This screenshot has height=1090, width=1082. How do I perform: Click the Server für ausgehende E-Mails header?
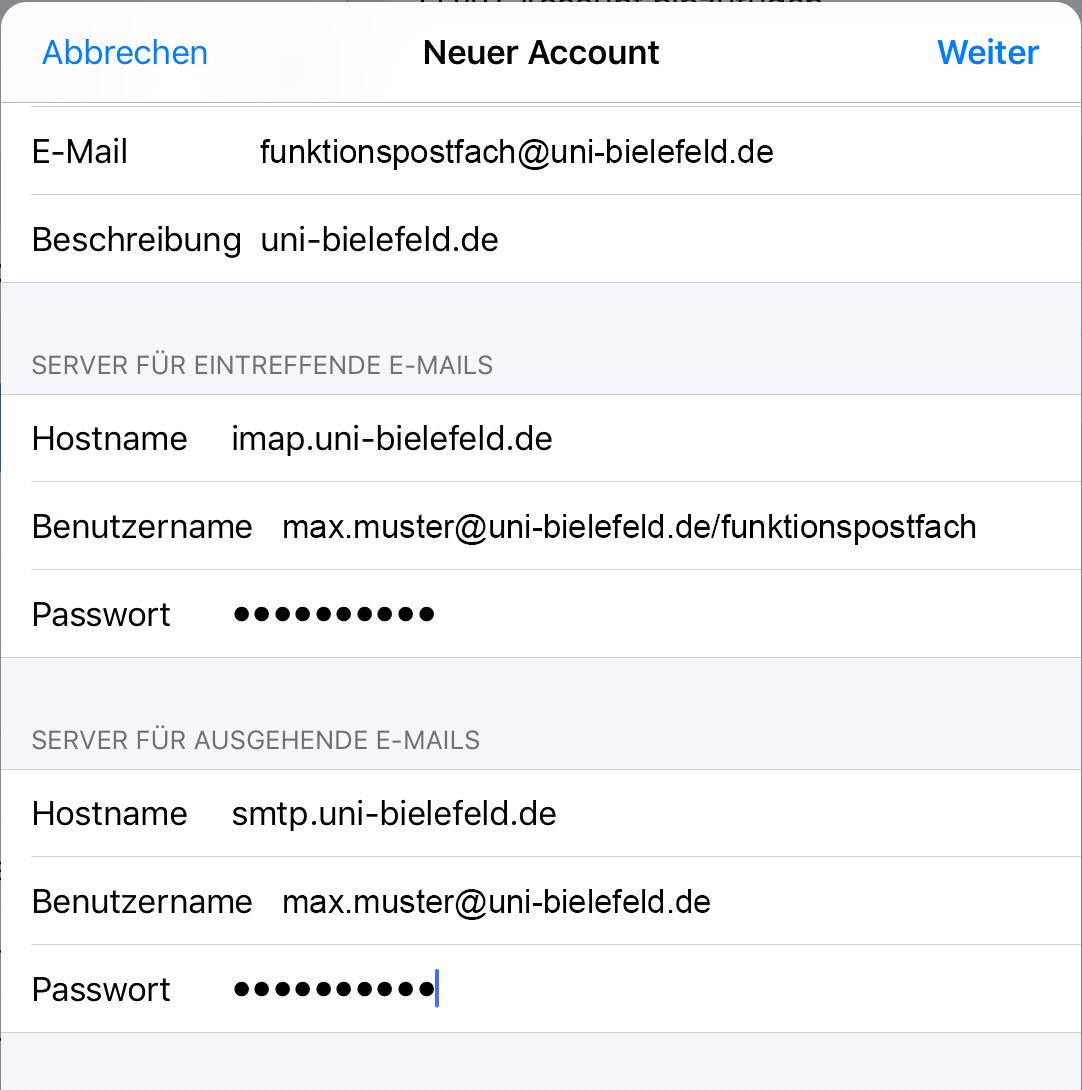coord(256,740)
